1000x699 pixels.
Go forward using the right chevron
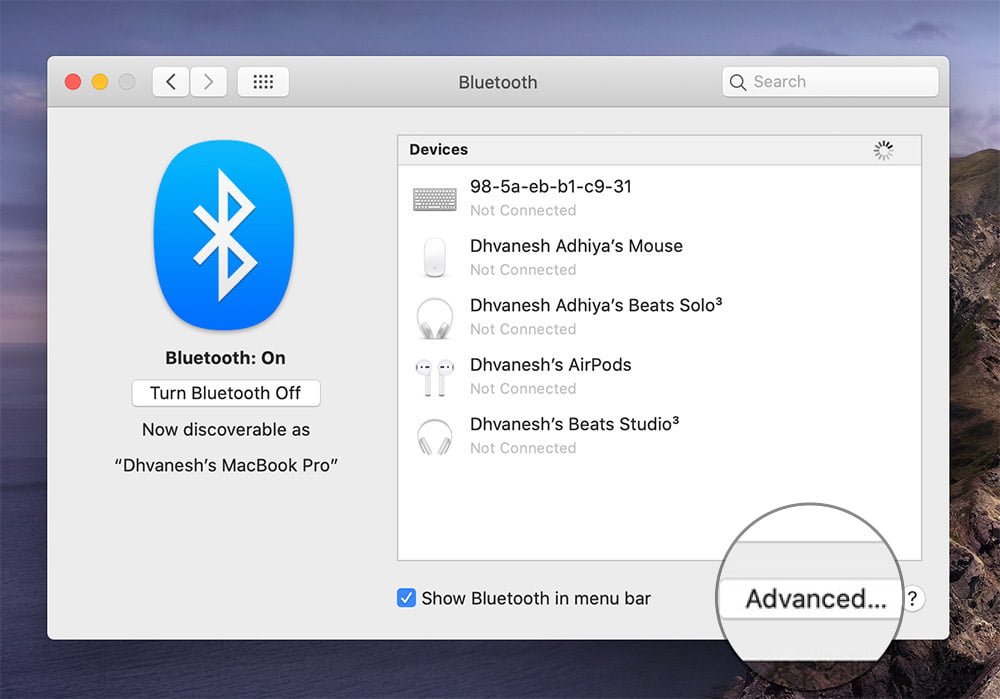pos(208,82)
